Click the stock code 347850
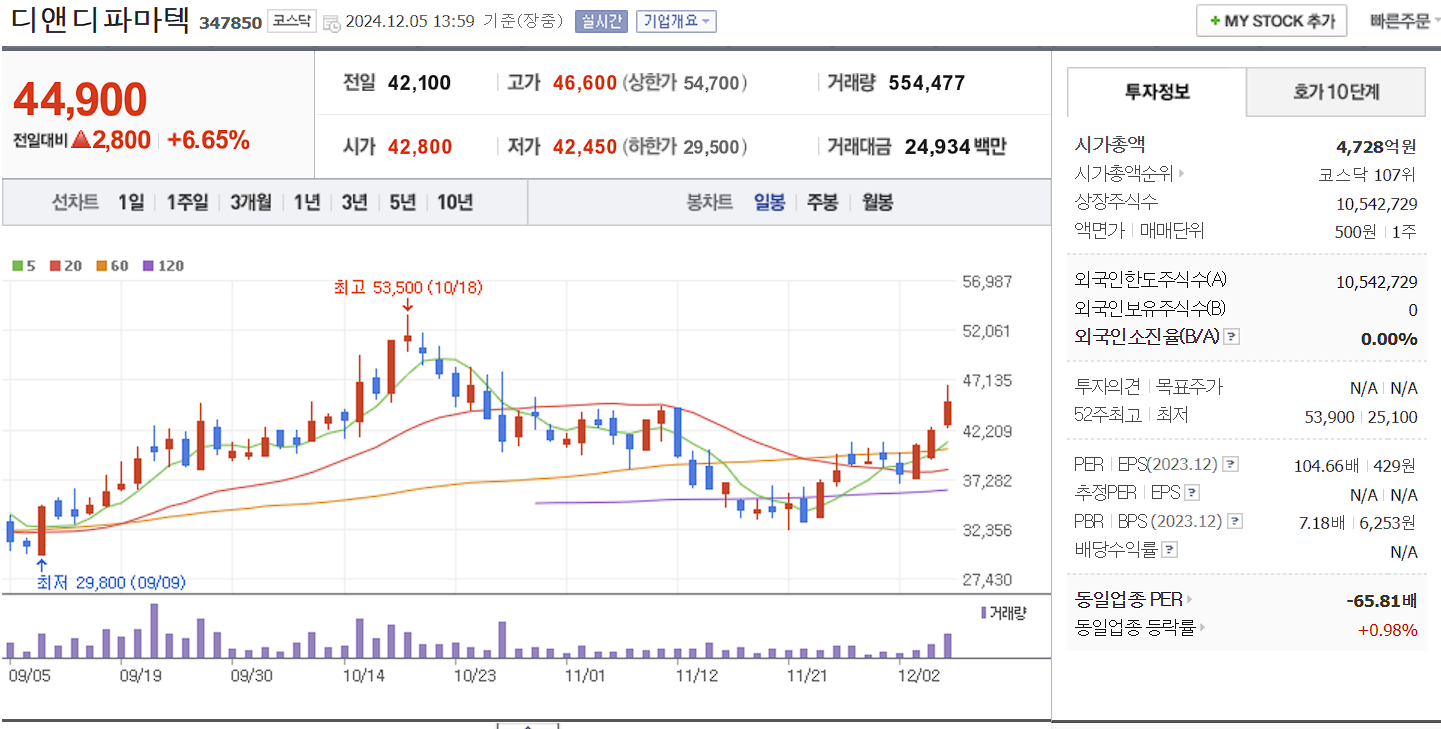The width and height of the screenshot is (1441, 729). tap(229, 22)
